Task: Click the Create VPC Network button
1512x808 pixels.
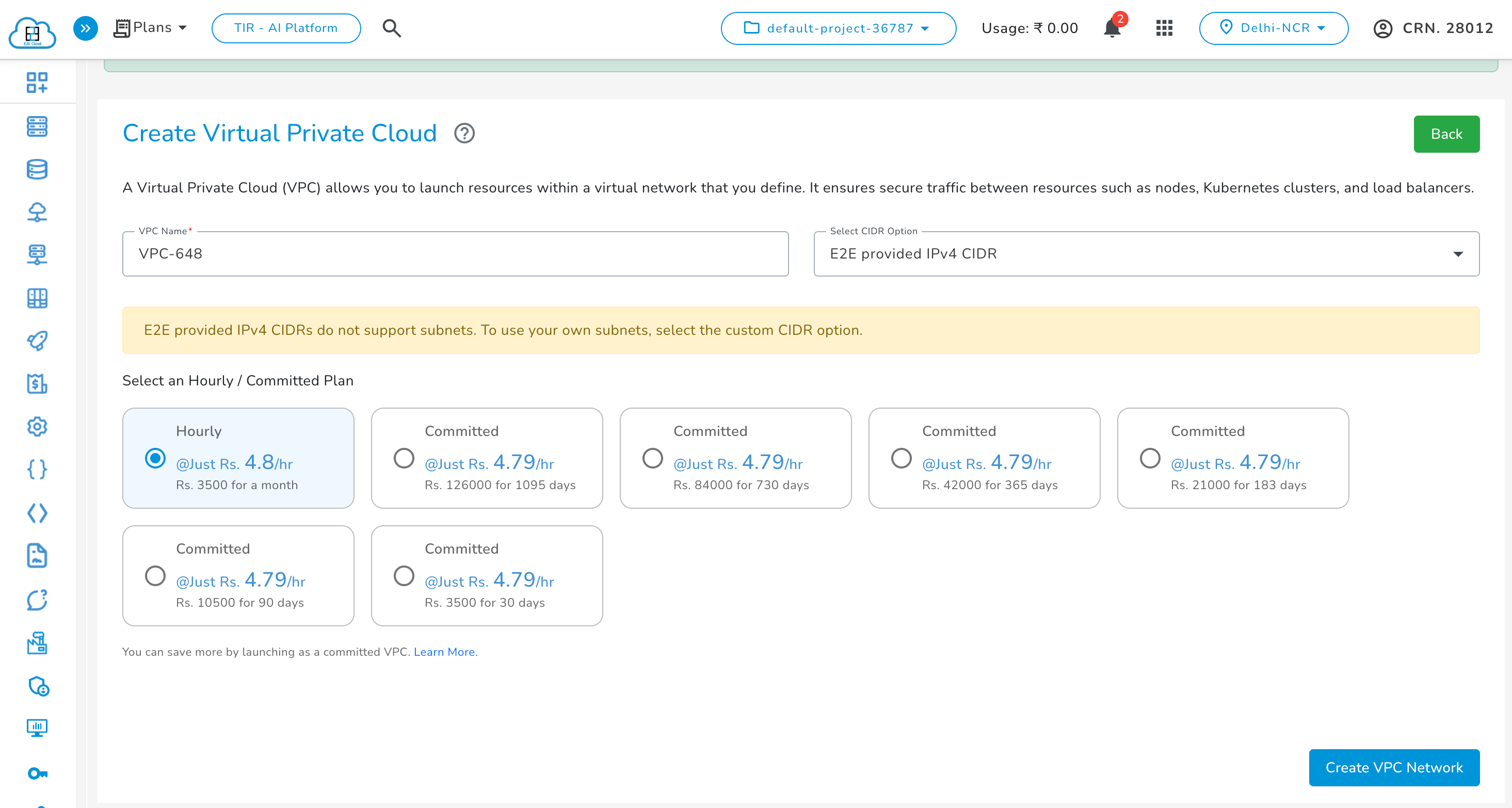Action: 1394,768
